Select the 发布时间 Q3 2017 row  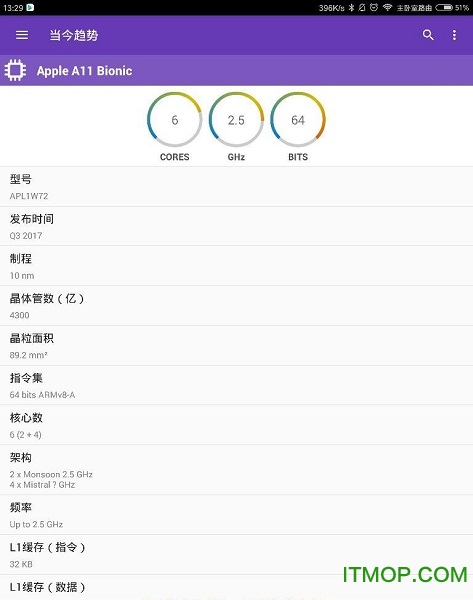coord(236,227)
